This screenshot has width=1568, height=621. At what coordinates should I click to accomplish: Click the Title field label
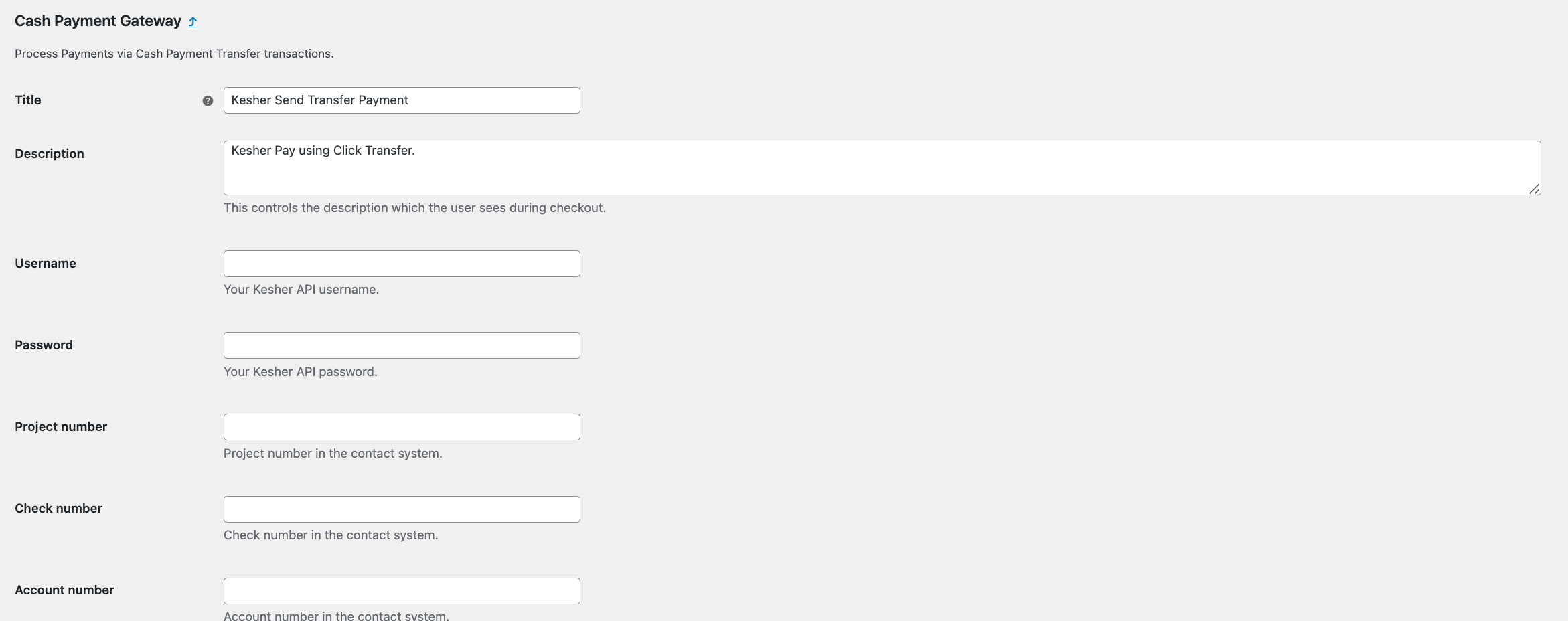coord(28,100)
